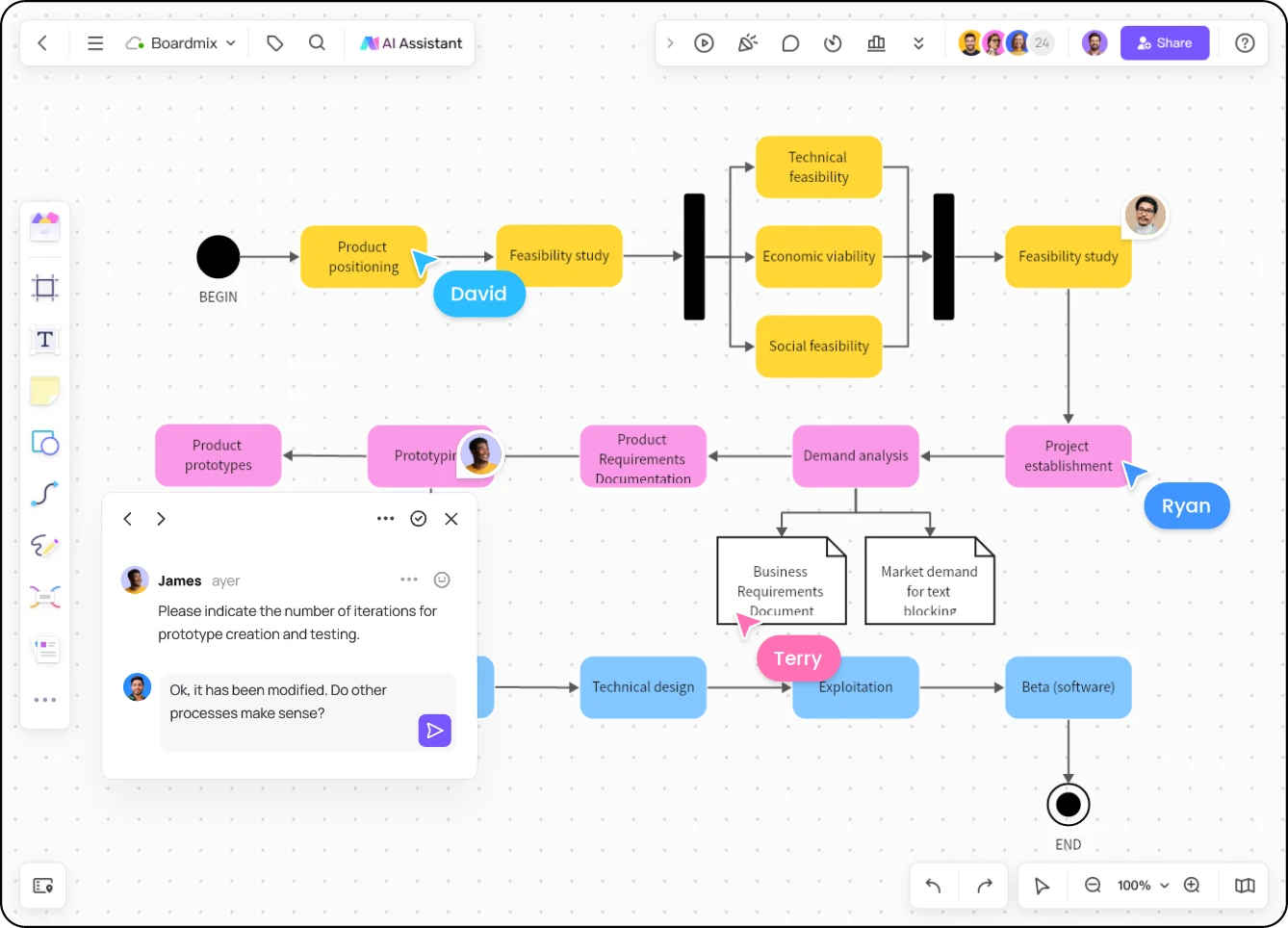1288x928 pixels.
Task: Go back with the left arrow icon
Action: [42, 43]
